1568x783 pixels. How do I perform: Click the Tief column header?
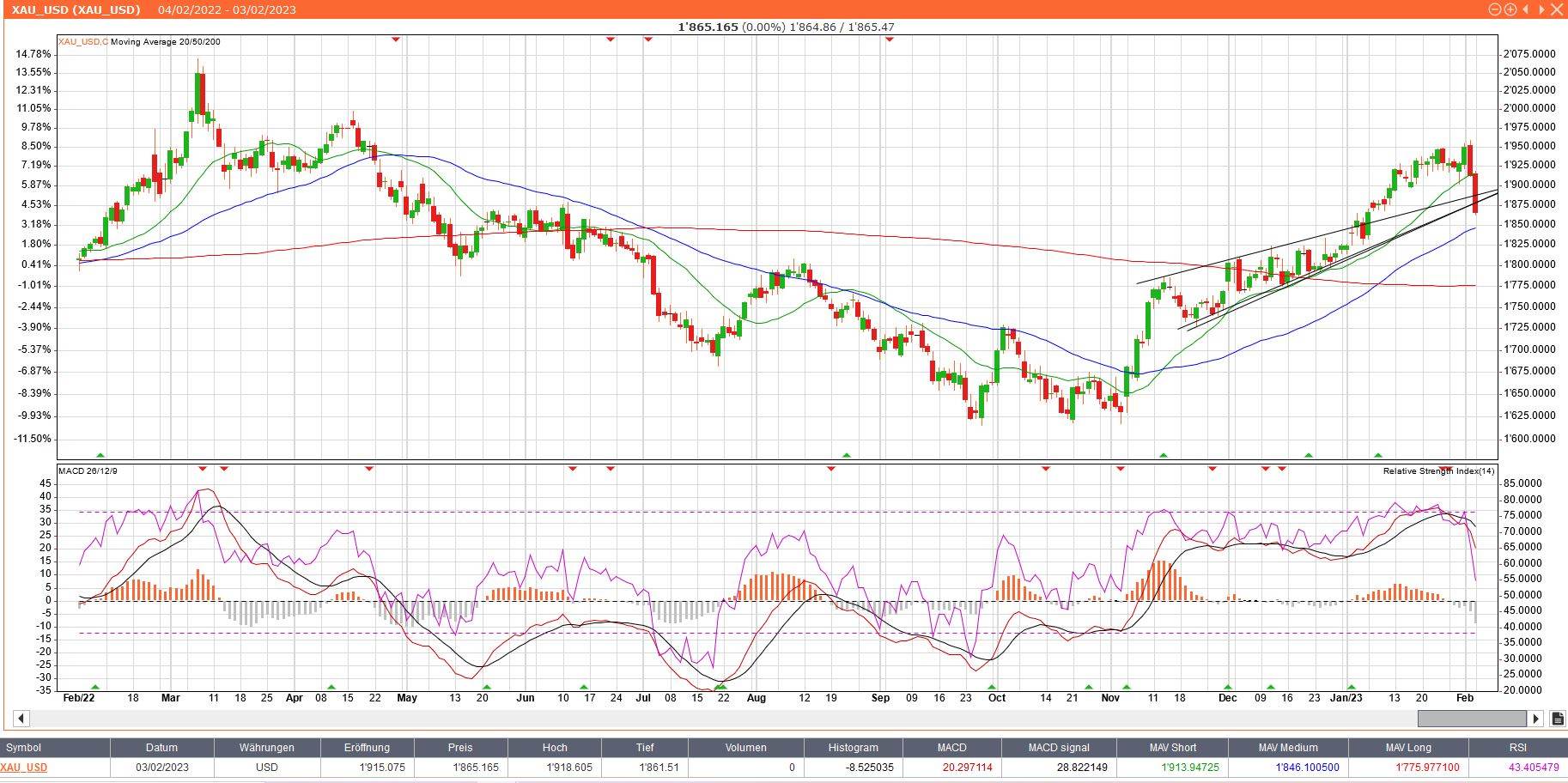645,748
